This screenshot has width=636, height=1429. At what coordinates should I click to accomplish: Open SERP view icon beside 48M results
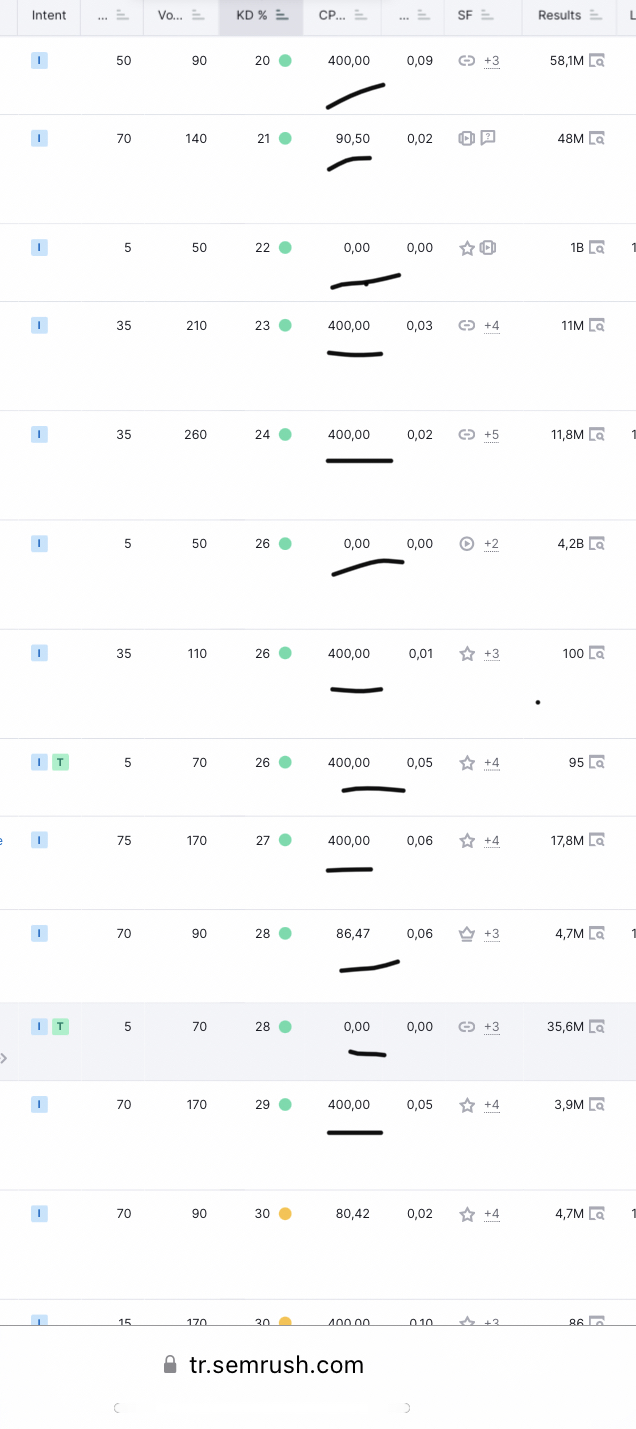coord(597,138)
